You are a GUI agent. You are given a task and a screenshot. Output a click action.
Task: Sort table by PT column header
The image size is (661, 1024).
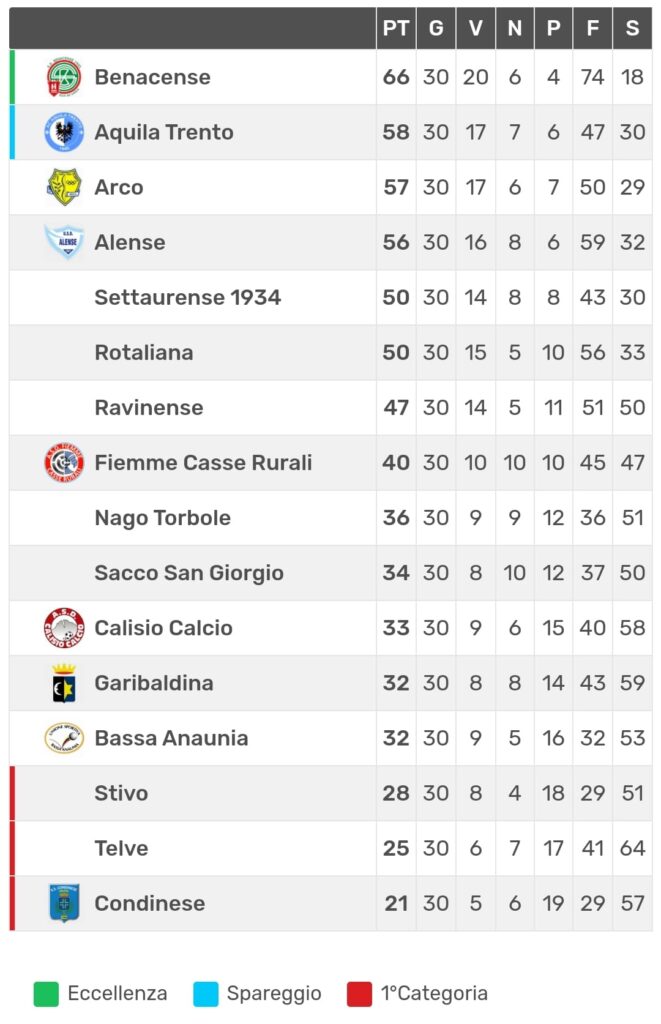pyautogui.click(x=396, y=28)
